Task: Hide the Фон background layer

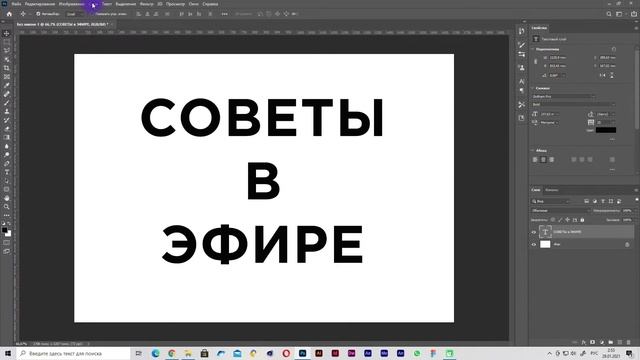Action: click(533, 244)
